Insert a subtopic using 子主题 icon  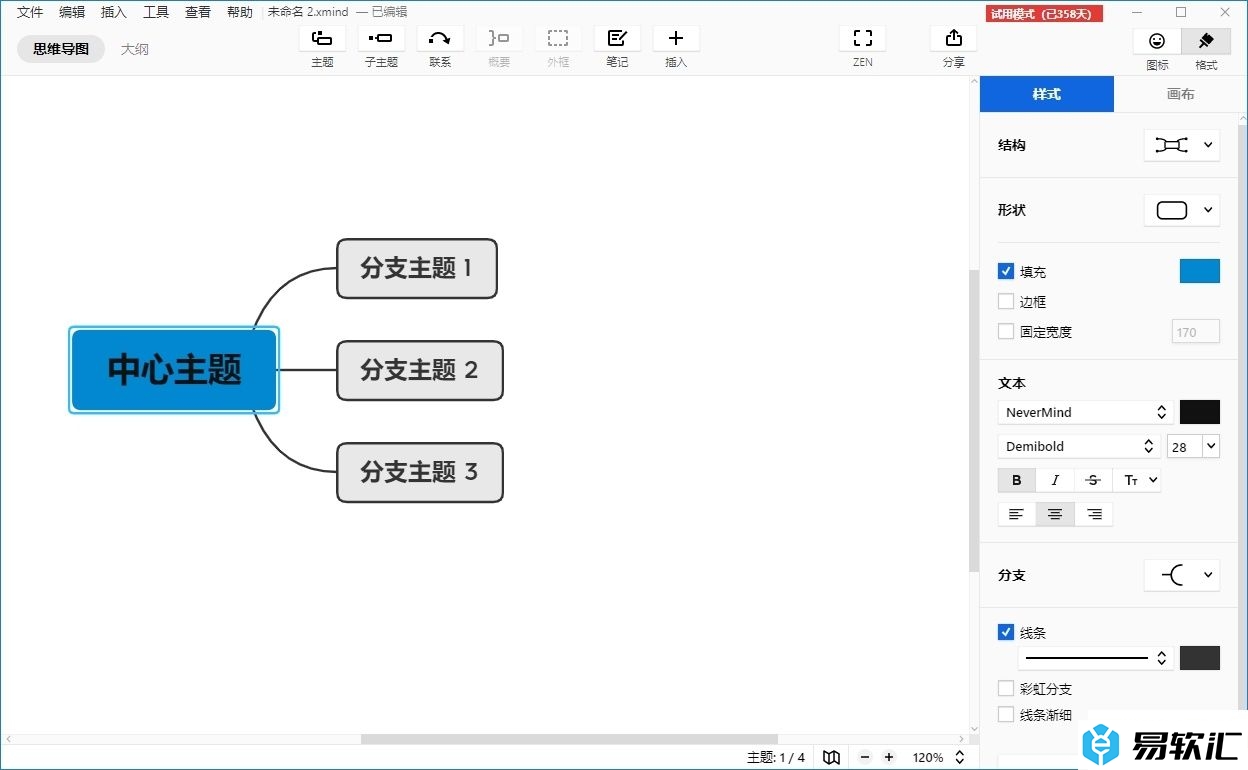tap(381, 39)
